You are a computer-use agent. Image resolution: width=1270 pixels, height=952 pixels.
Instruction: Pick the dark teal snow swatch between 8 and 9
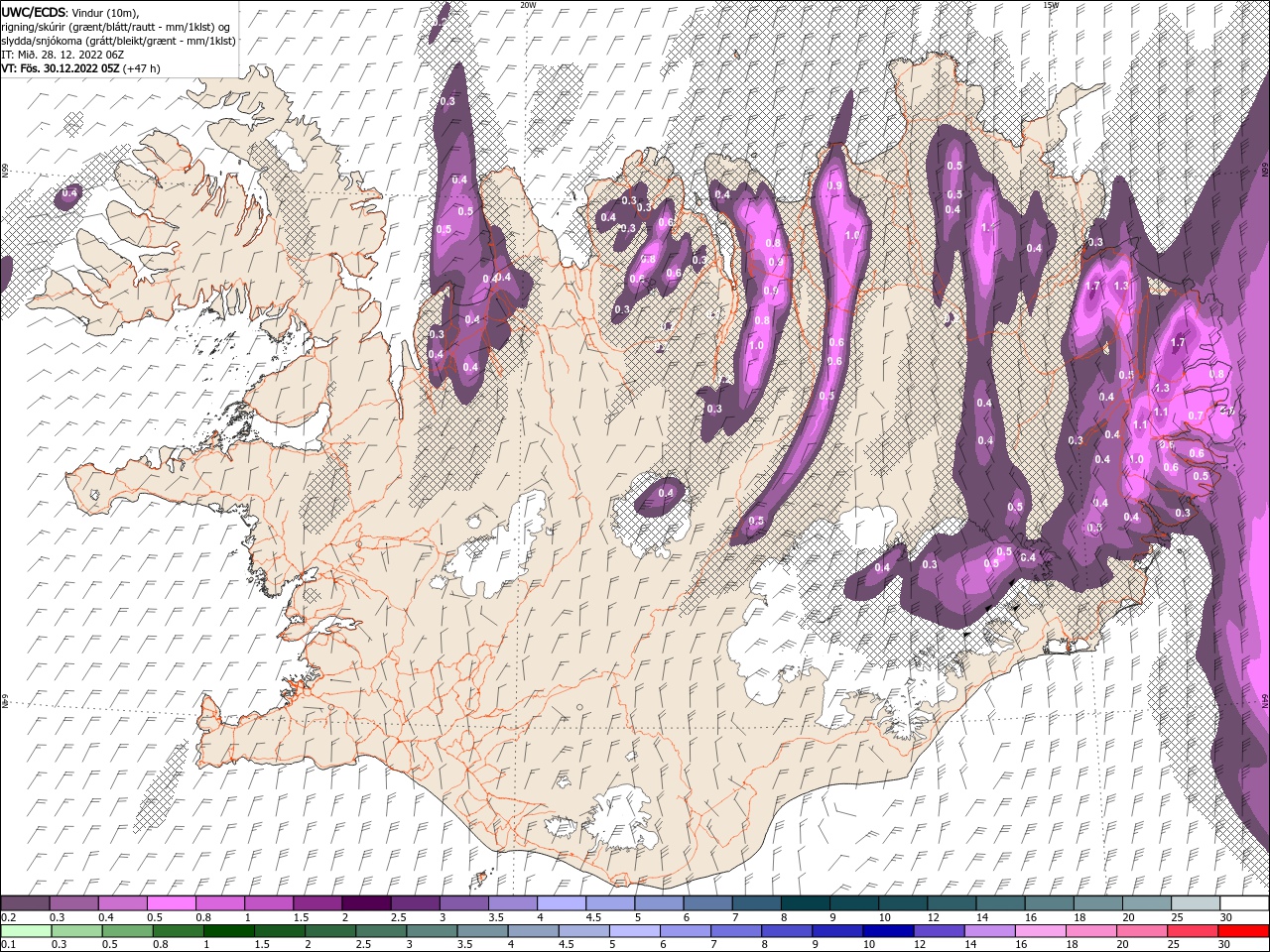(x=806, y=903)
